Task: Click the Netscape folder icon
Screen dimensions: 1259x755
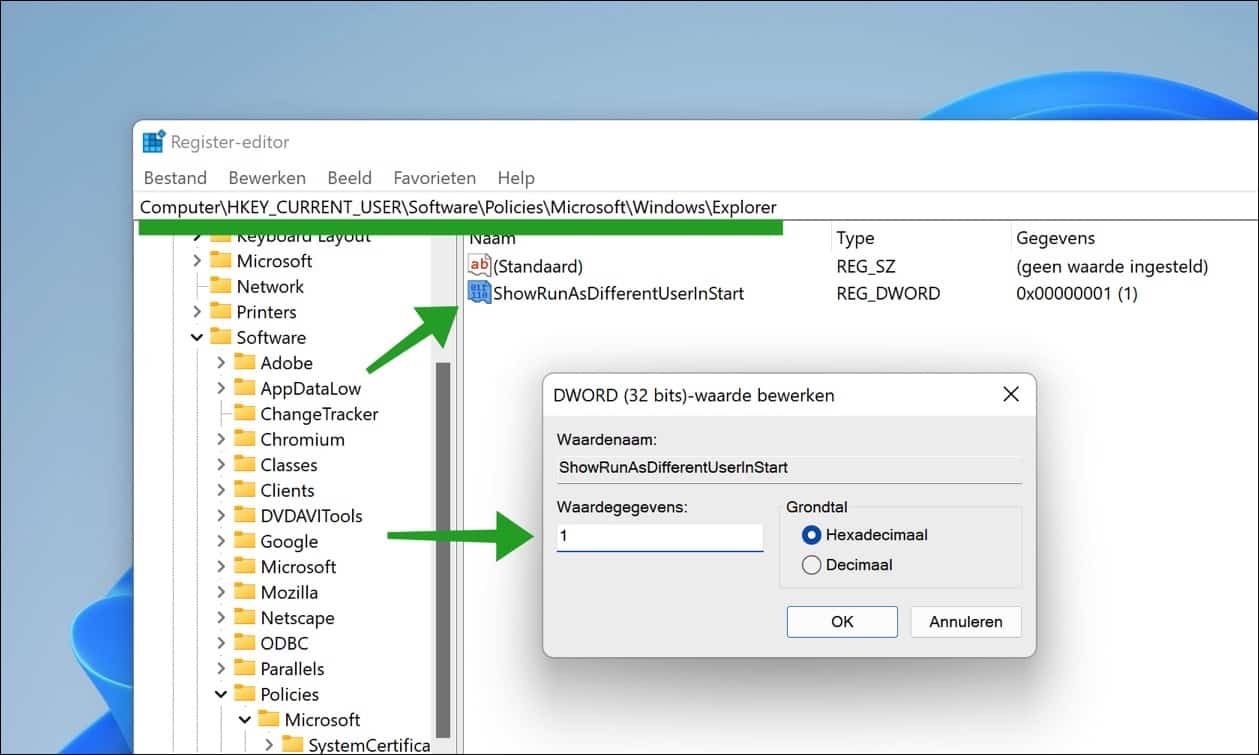Action: 245,617
